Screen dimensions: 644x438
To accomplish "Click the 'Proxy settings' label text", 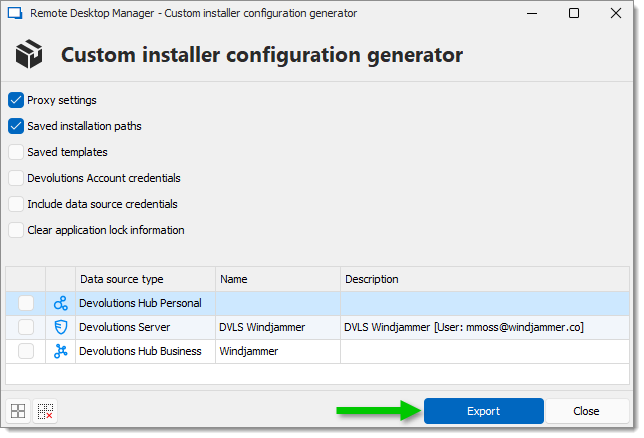I will coord(62,100).
